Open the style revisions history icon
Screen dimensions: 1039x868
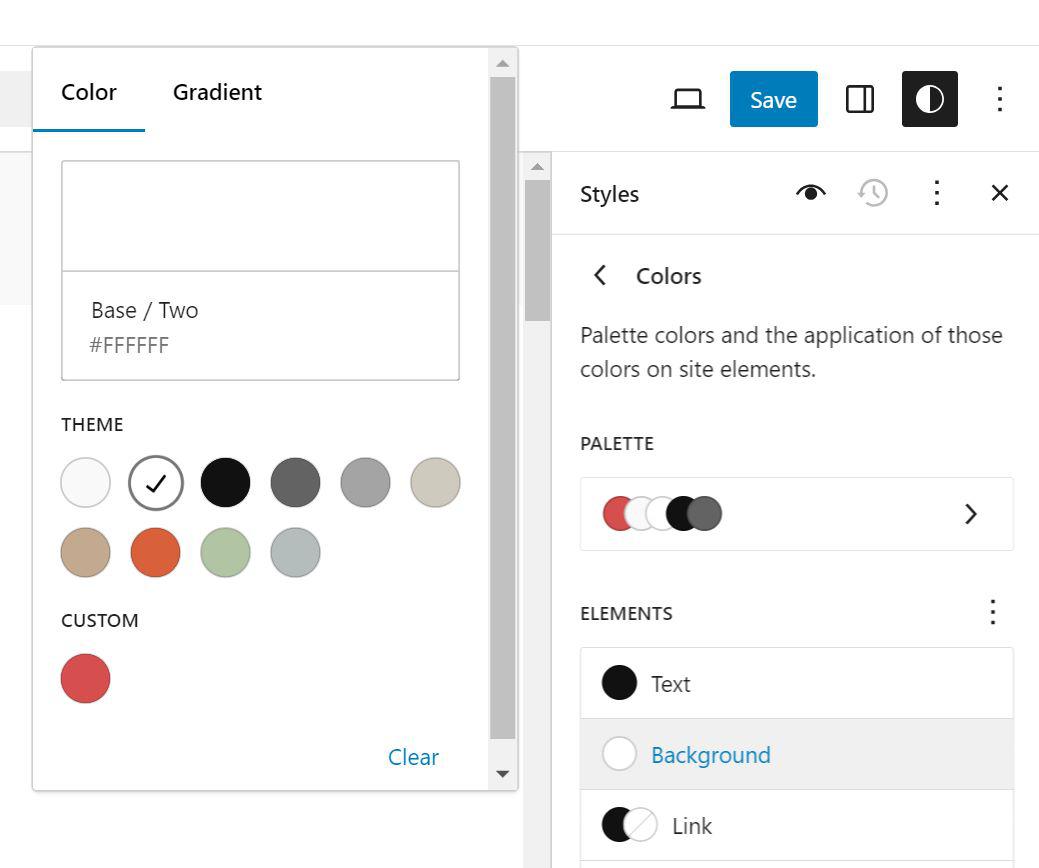(873, 193)
